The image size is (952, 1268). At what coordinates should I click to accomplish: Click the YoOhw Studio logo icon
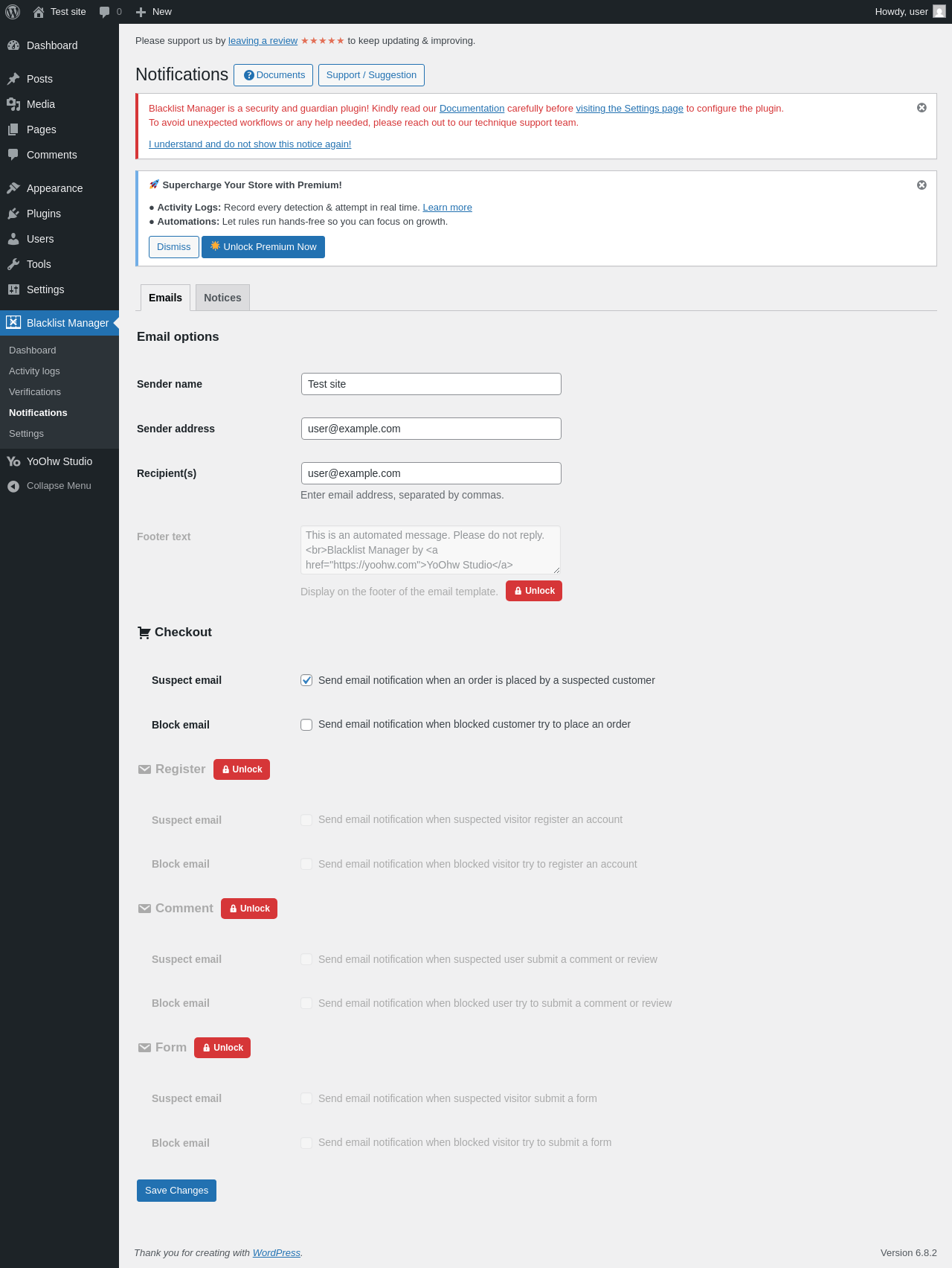coord(13,461)
